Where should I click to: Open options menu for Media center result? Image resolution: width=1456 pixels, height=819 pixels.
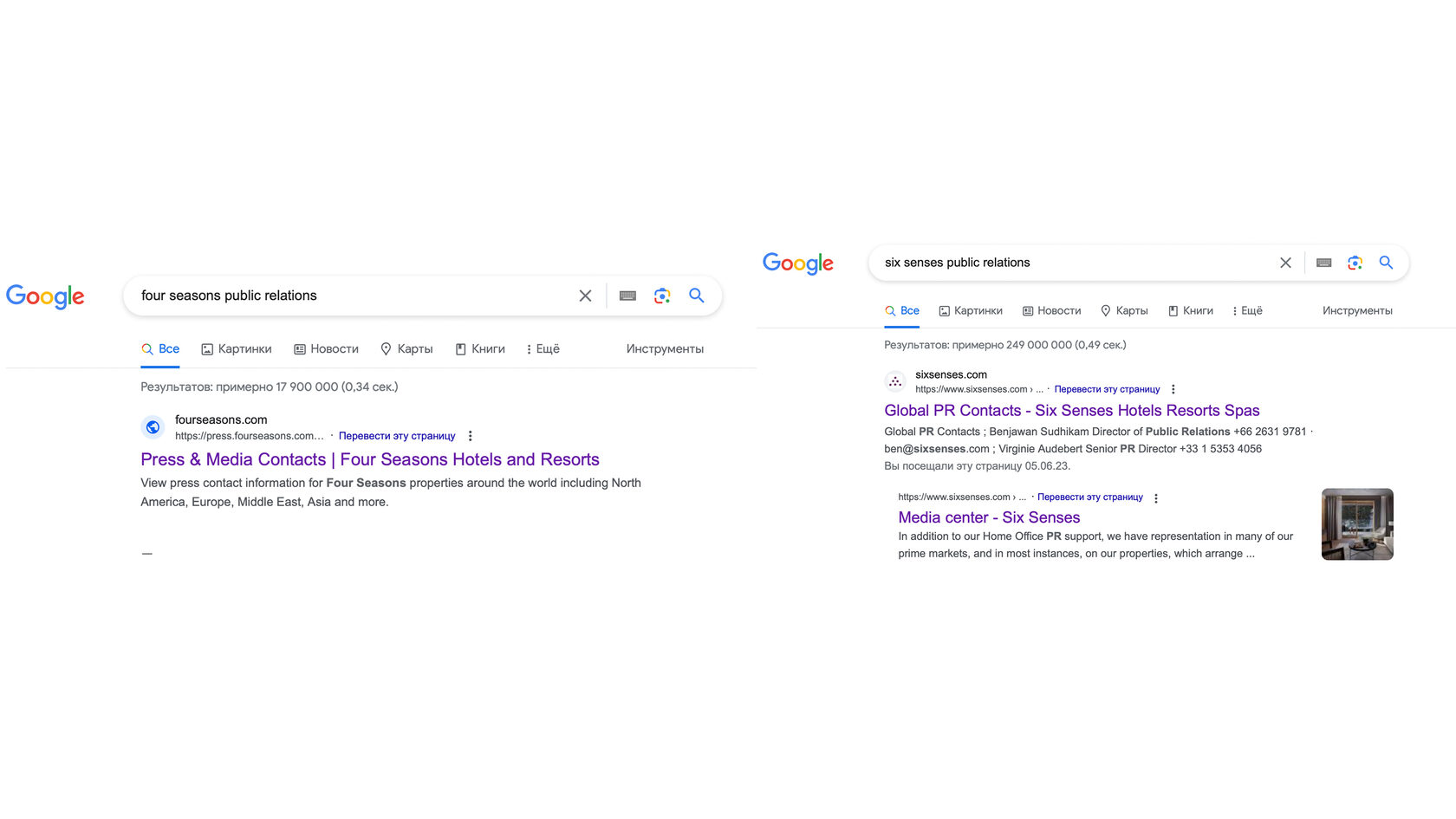click(x=1156, y=497)
